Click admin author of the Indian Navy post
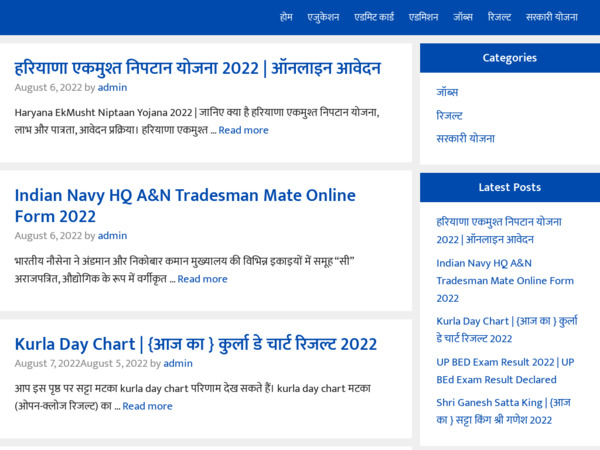This screenshot has height=450, width=600. pyautogui.click(x=112, y=236)
